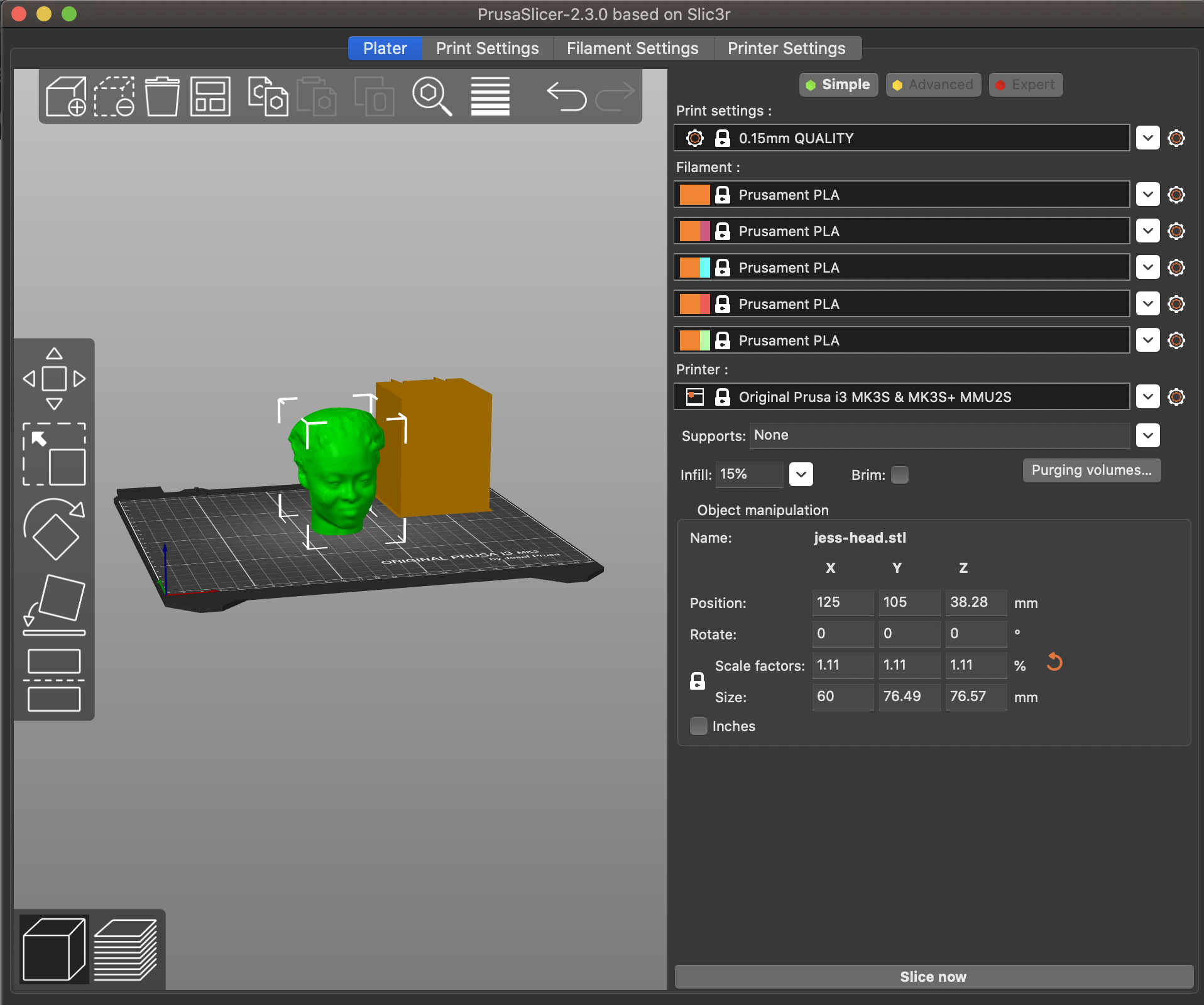Select the Place on face tool

click(x=54, y=604)
